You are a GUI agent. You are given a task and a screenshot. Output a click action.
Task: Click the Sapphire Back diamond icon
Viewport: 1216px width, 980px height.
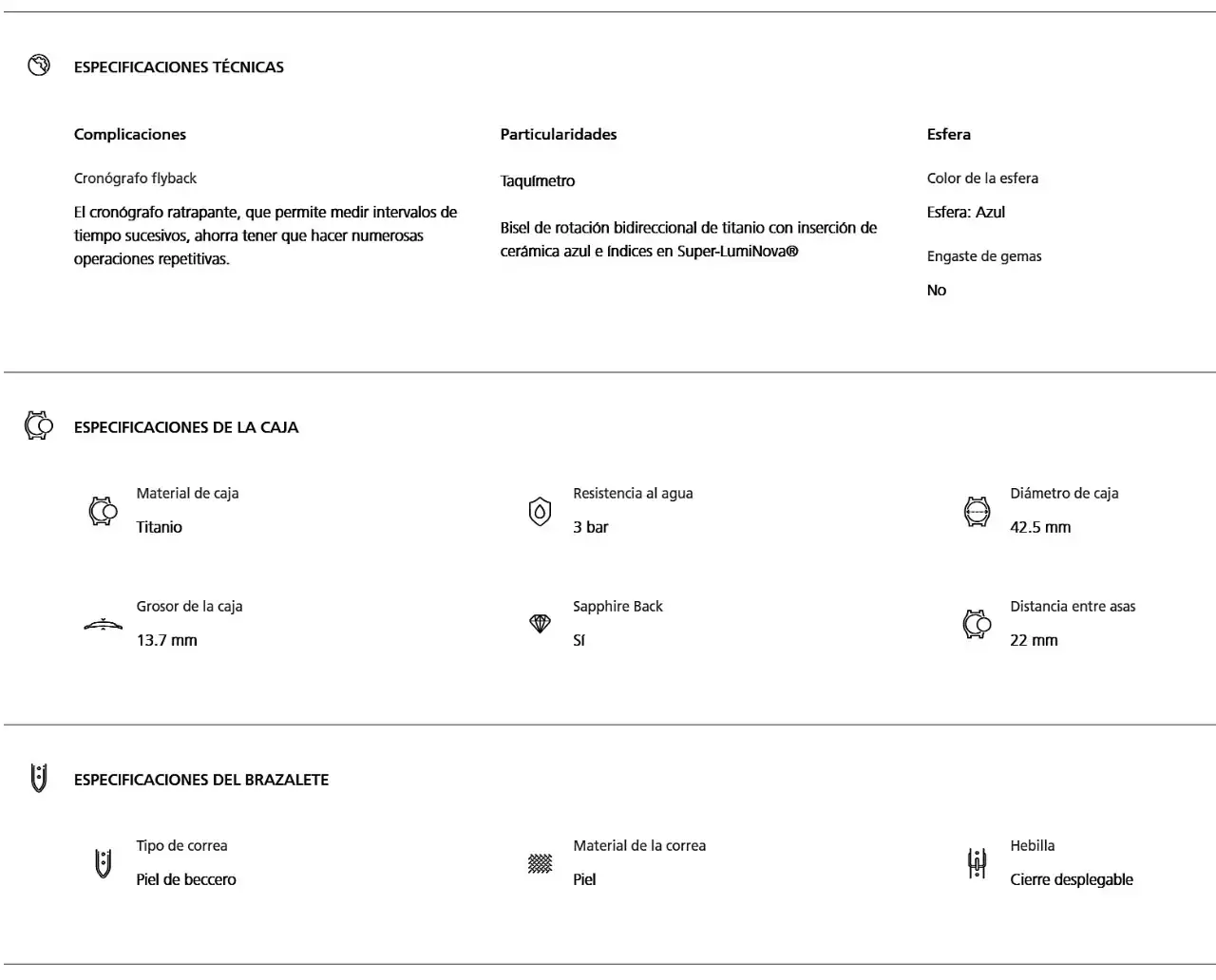pyautogui.click(x=540, y=624)
